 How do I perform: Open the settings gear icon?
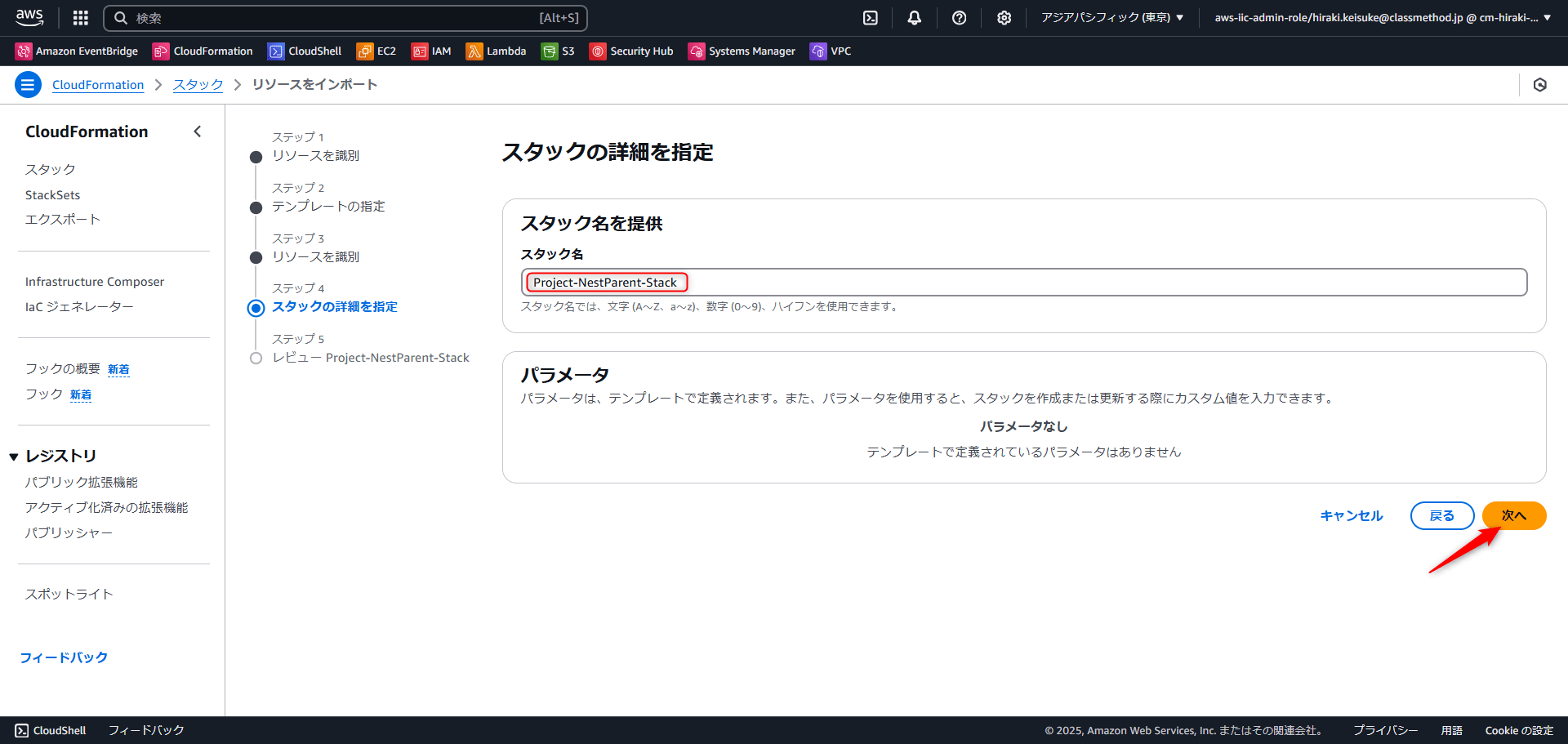1004,17
